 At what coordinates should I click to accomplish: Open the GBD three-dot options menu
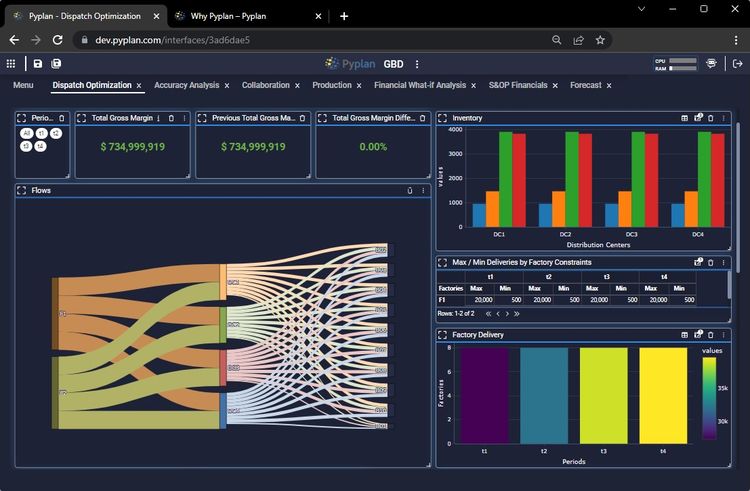click(417, 63)
